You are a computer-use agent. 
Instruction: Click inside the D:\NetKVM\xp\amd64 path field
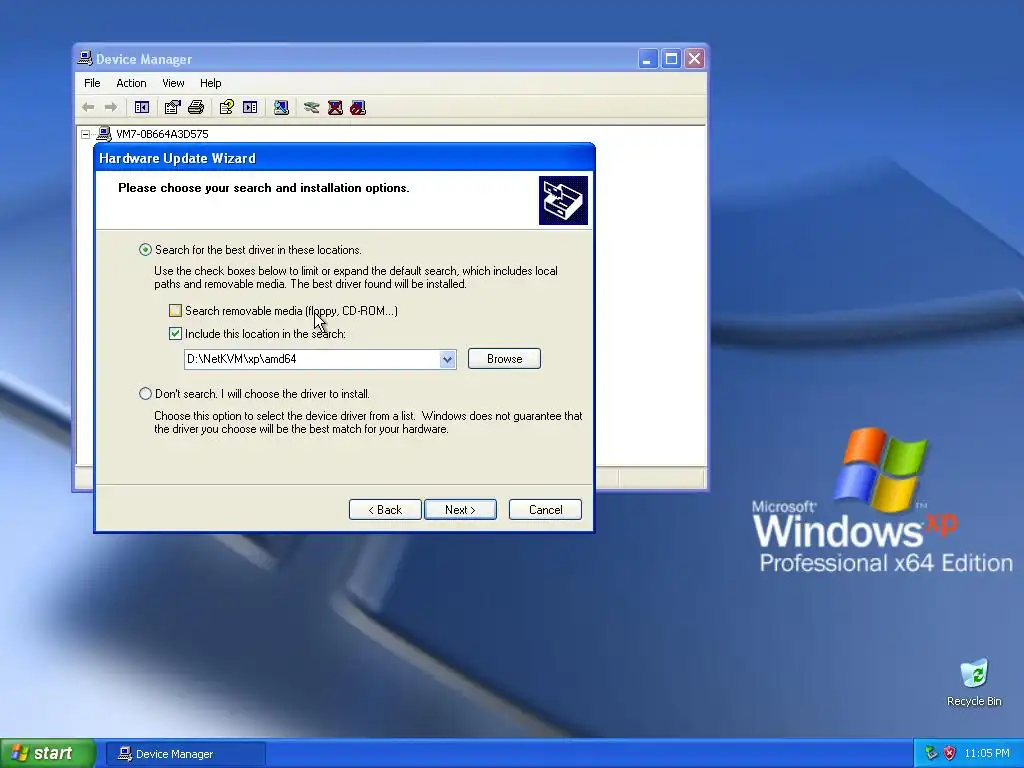312,359
